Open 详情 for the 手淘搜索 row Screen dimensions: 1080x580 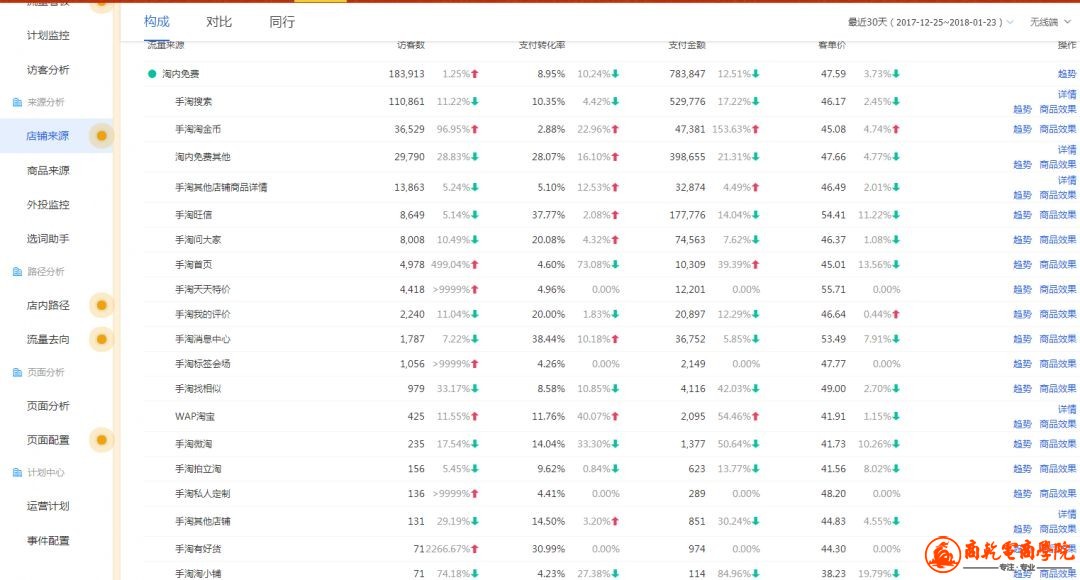[x=1066, y=94]
